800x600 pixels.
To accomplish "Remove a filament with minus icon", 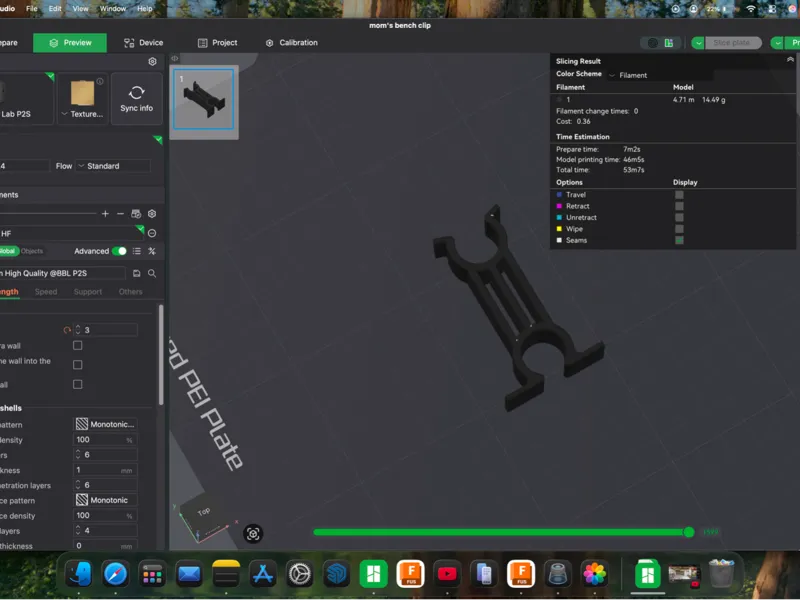I will tap(120, 214).
